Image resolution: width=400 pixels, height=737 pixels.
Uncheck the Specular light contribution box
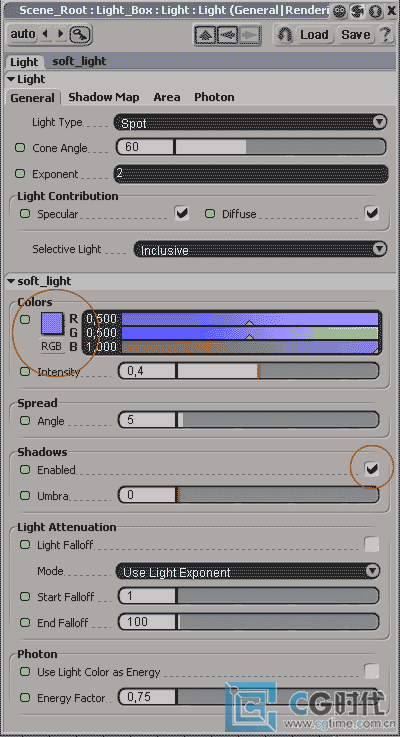(181, 213)
